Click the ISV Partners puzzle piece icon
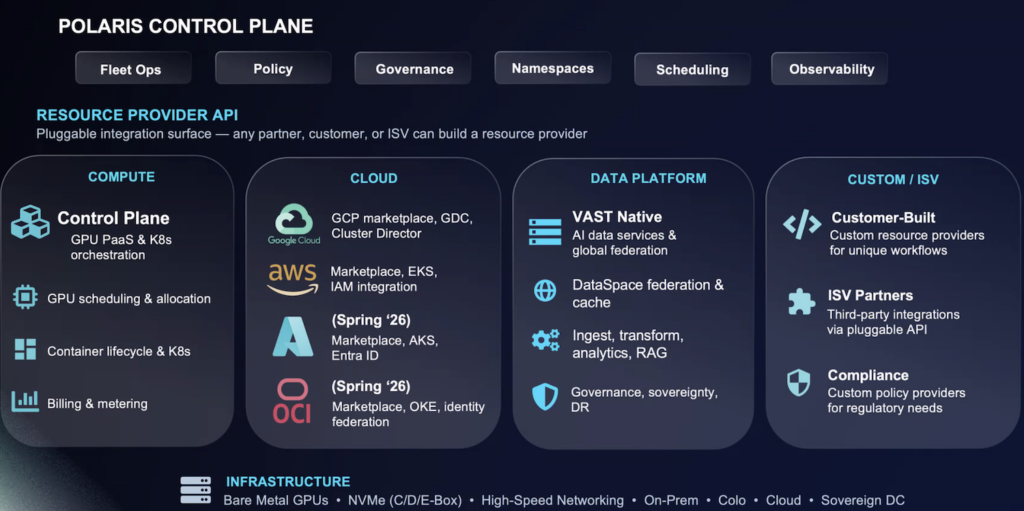Screen dimensions: 1024x511 tap(801, 301)
